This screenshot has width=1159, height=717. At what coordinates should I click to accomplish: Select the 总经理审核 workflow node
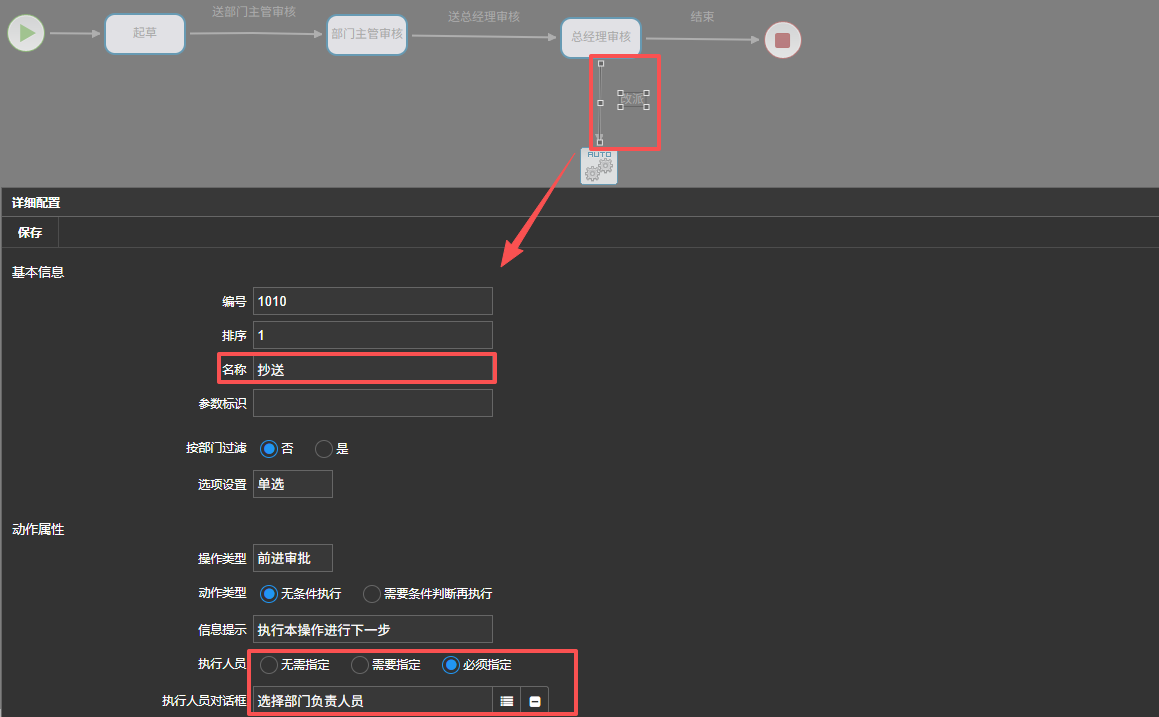click(x=601, y=37)
